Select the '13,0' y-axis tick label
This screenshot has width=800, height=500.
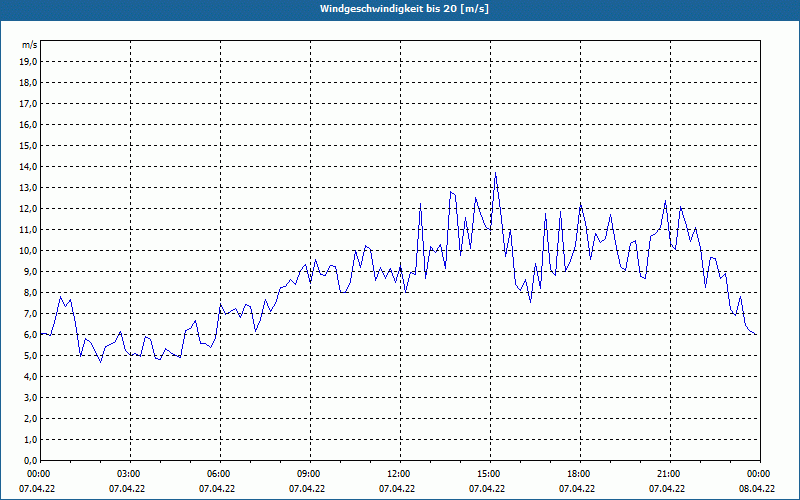[29, 188]
